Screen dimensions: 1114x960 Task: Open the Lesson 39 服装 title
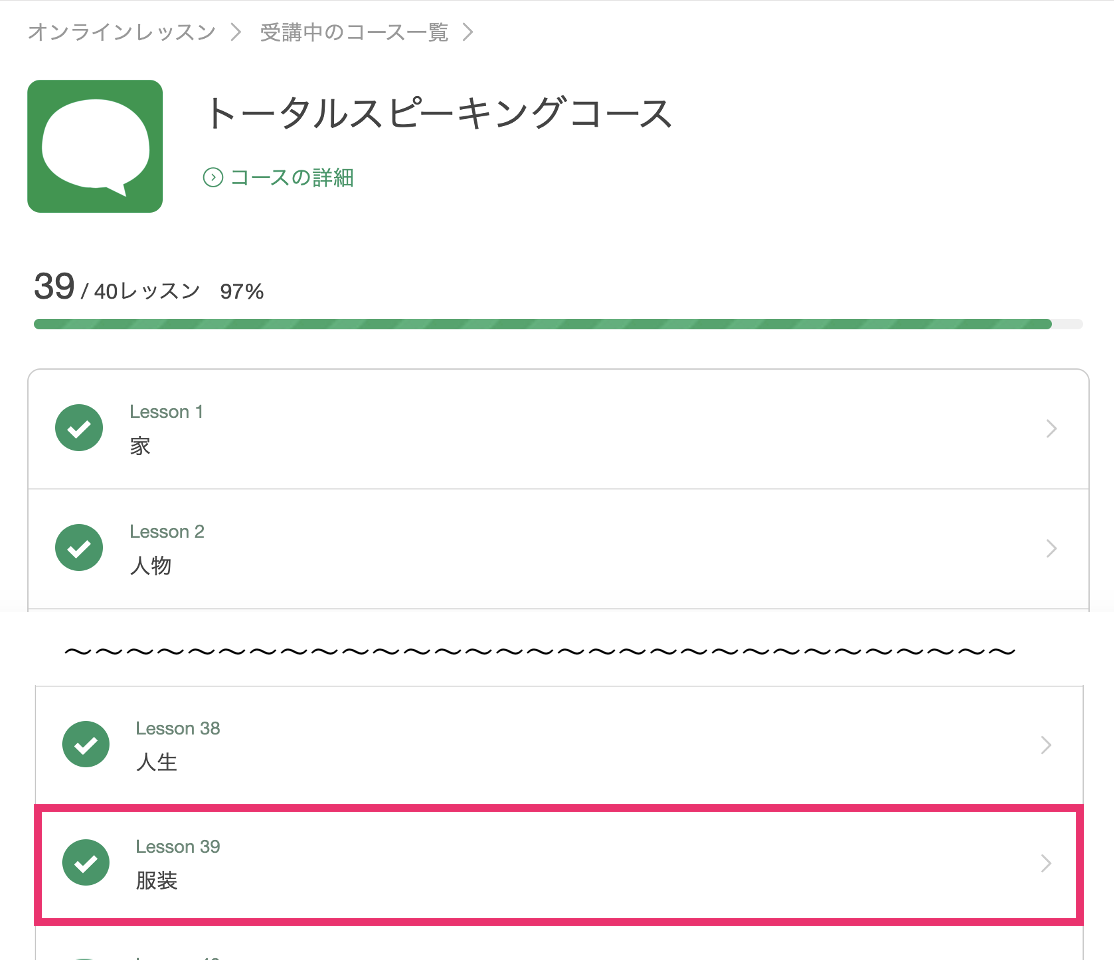pos(157,881)
